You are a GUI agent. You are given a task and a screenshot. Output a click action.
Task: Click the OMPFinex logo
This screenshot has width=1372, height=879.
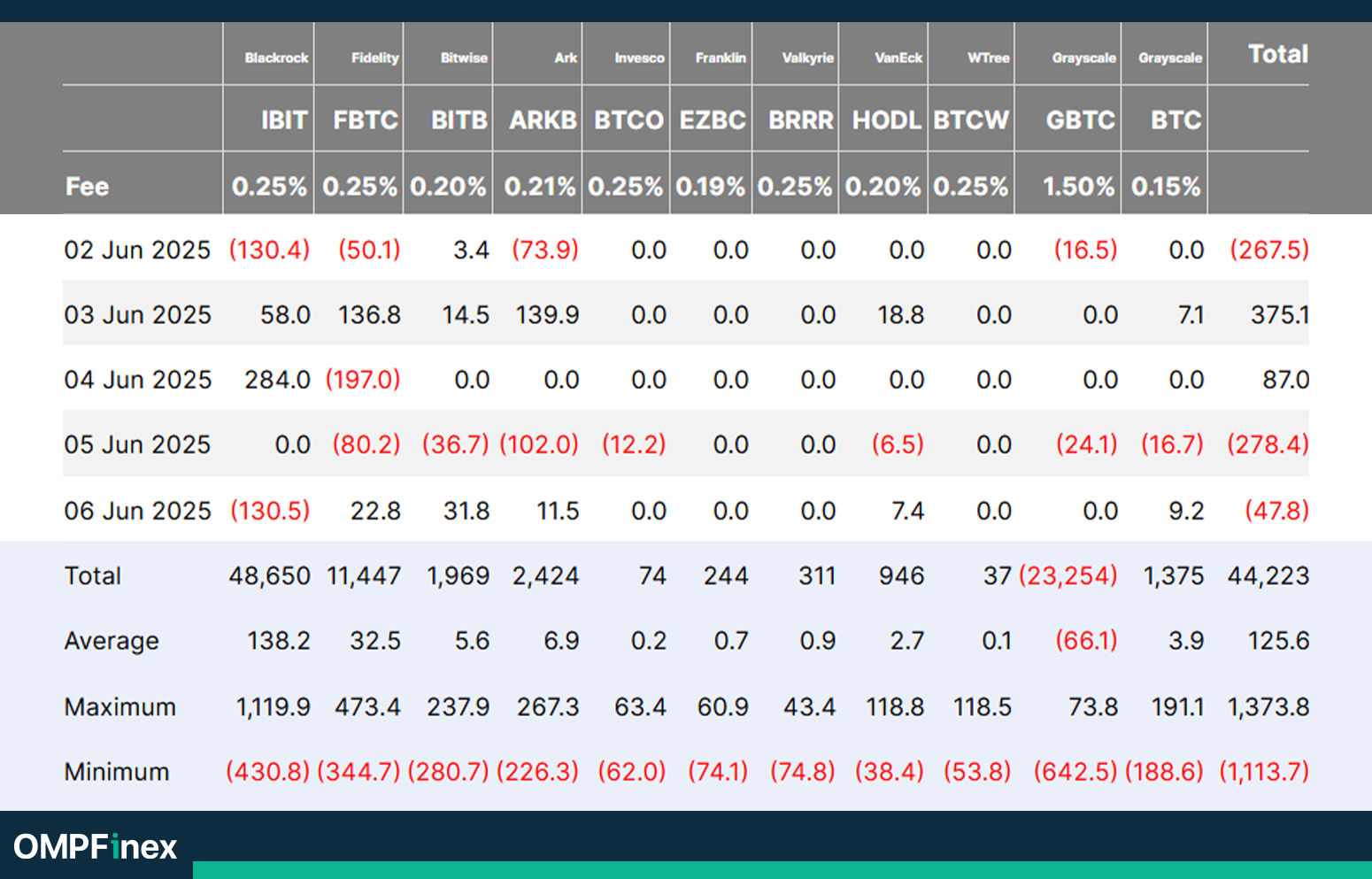(96, 847)
